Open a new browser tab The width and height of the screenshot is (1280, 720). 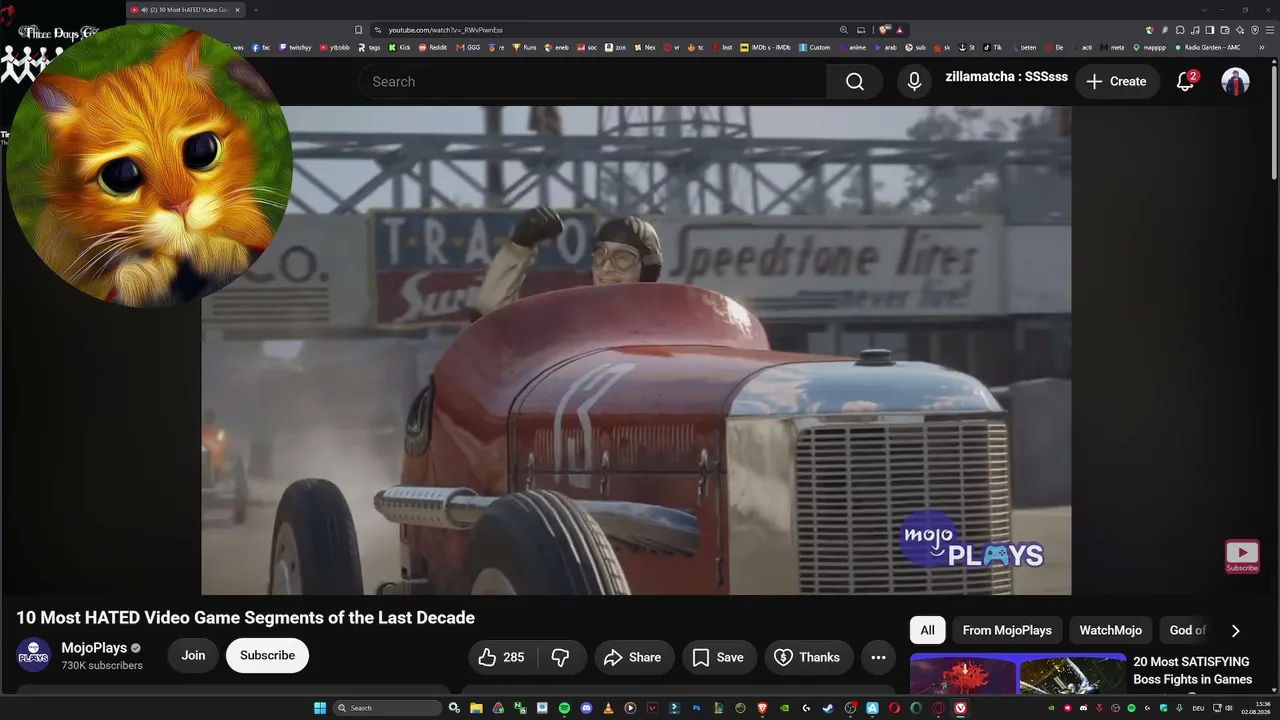255,10
